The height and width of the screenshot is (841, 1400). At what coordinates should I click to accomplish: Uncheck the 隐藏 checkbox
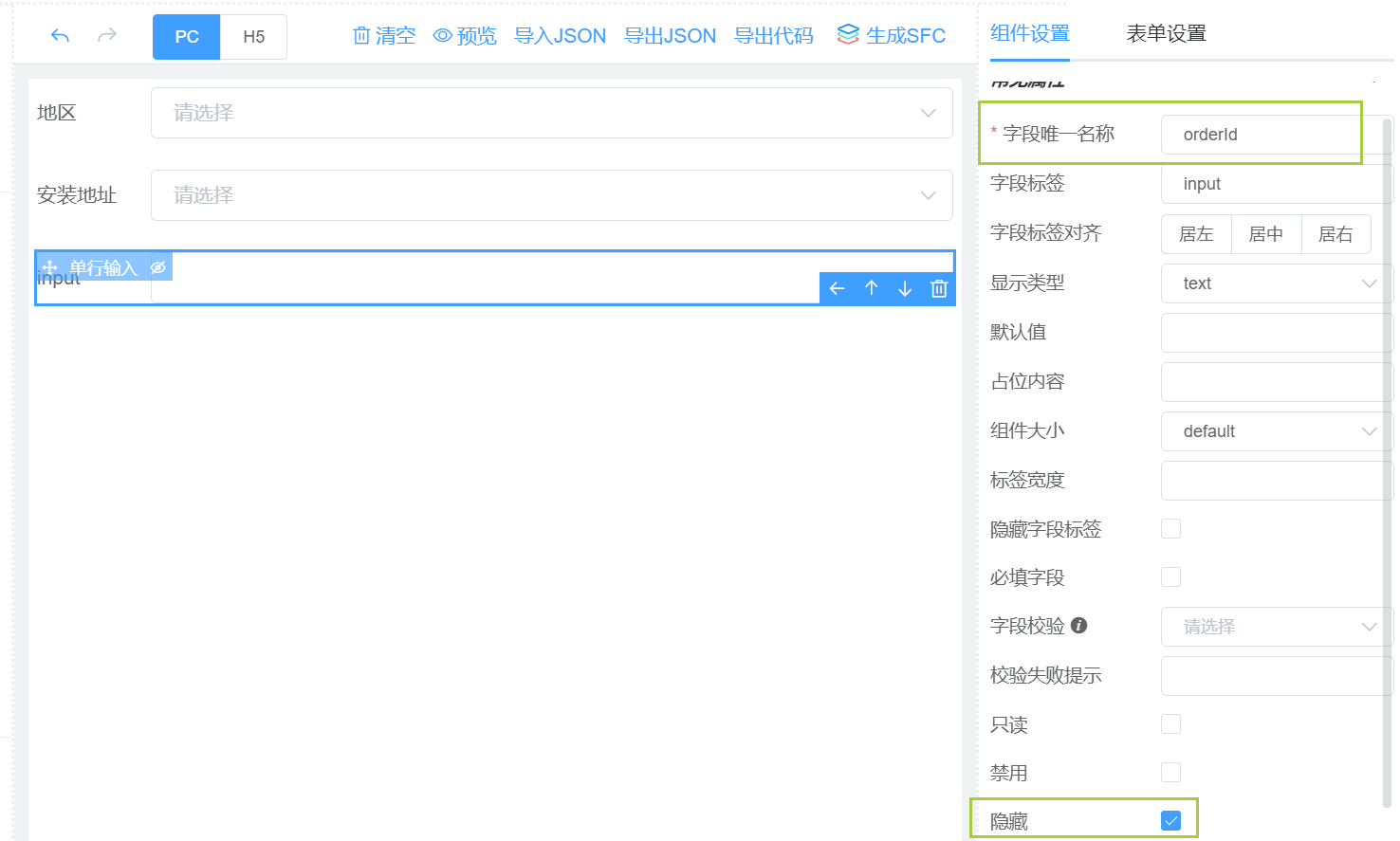pos(1171,821)
